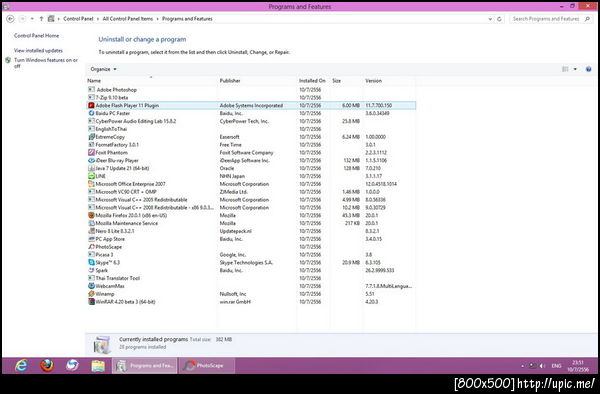This screenshot has width=600, height=394.
Task: Launch Firefox from the taskbar
Action: tap(47, 366)
